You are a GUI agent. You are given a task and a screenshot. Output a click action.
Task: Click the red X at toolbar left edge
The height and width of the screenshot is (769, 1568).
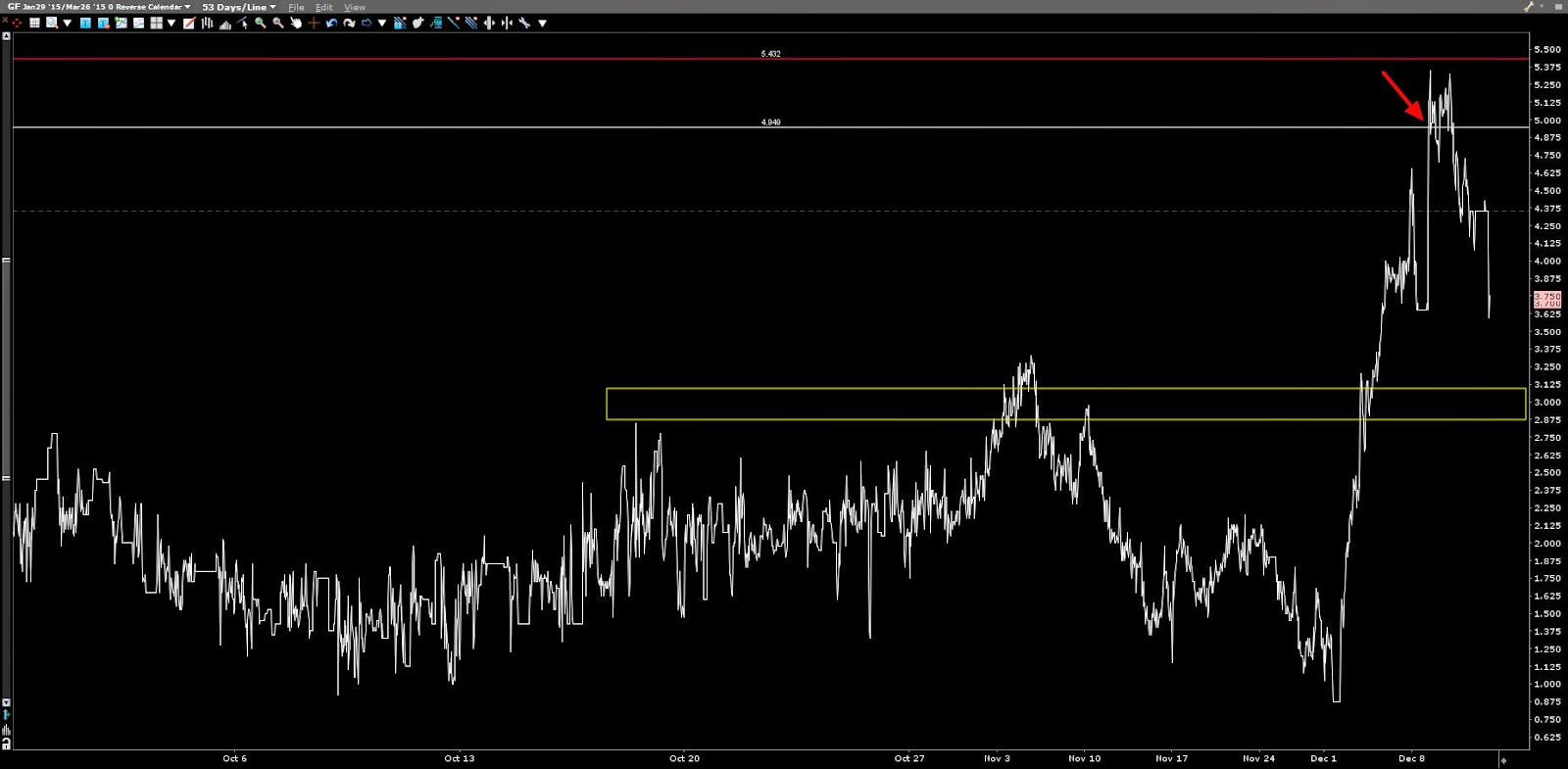(6, 20)
